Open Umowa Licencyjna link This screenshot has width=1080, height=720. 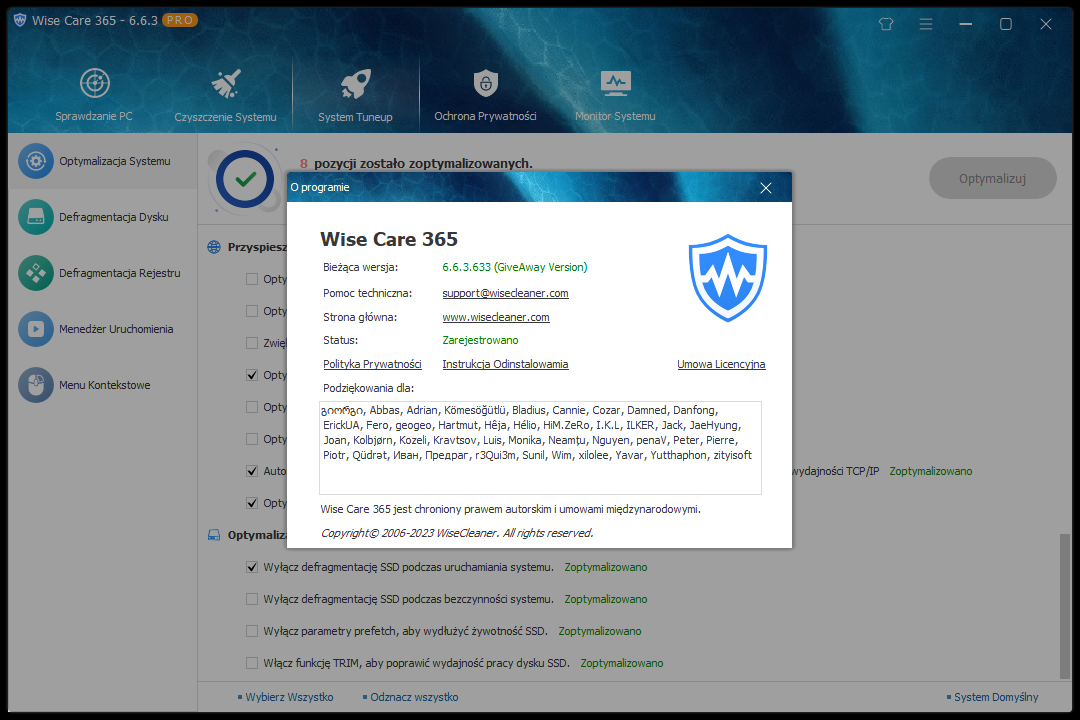tap(721, 364)
